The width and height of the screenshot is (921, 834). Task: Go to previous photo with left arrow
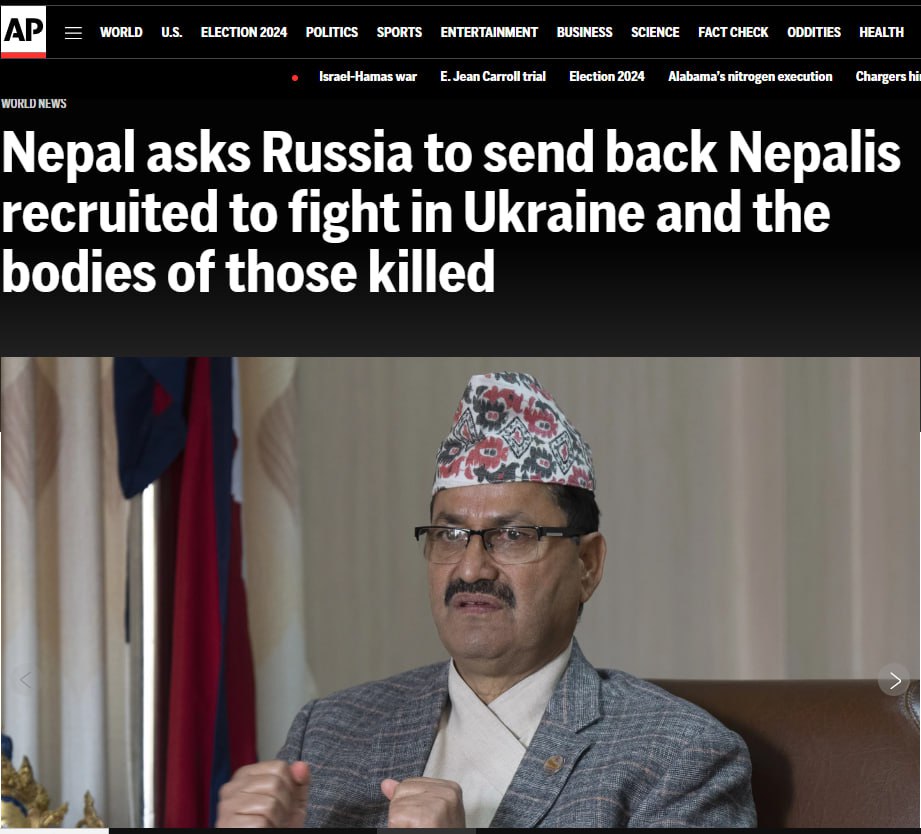26,680
